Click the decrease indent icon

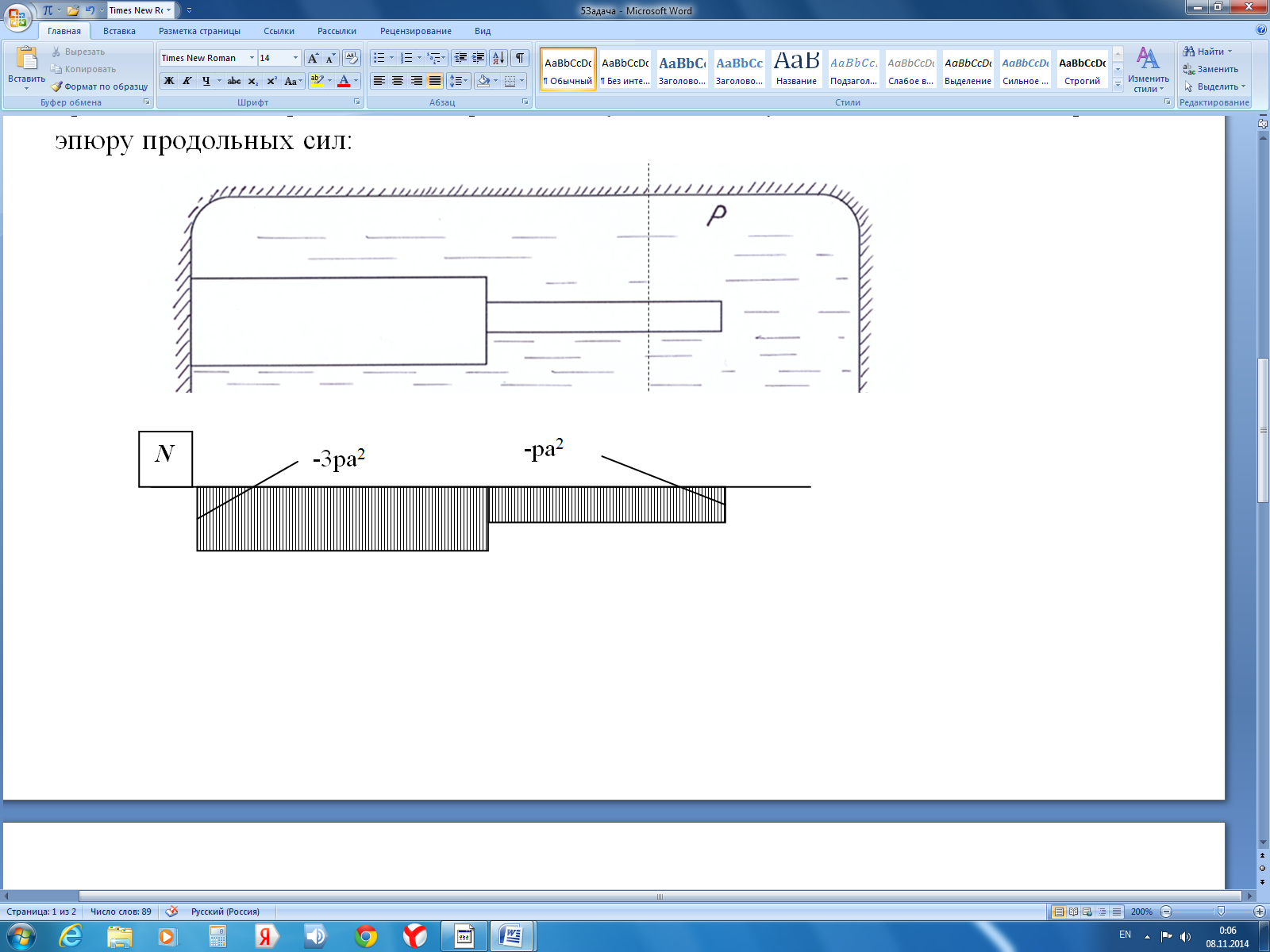[460, 58]
